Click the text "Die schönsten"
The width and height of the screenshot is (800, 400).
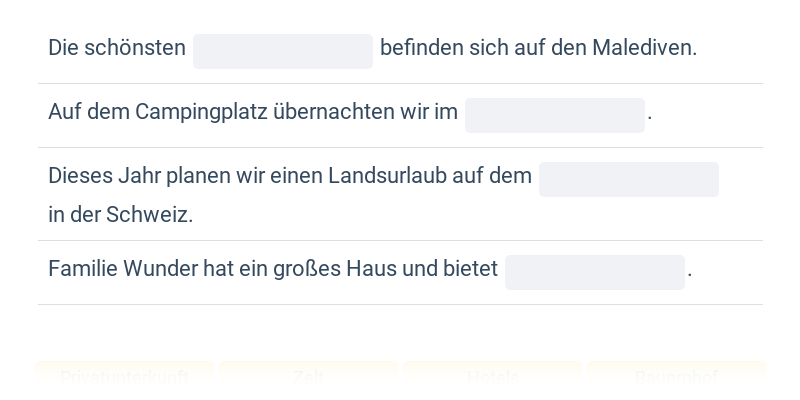pos(117,48)
